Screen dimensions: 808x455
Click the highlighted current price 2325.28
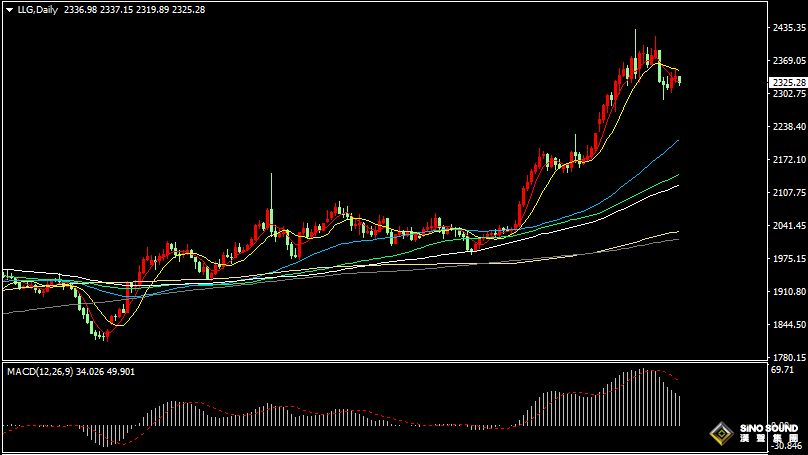pyautogui.click(x=787, y=82)
